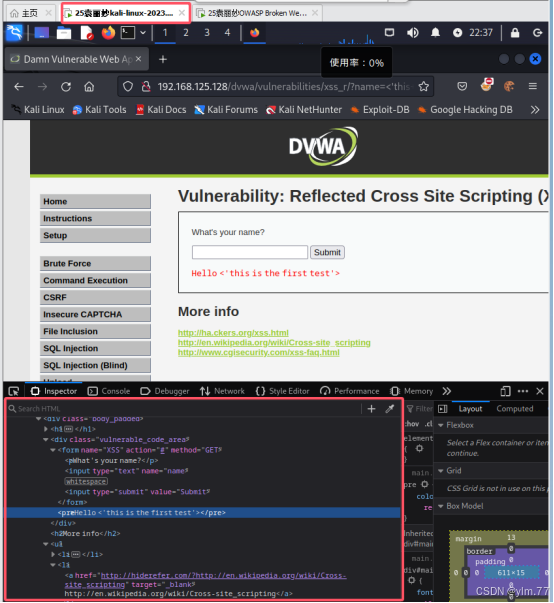The height and width of the screenshot is (603, 554).
Task: Collapse the vulnerable_code_area div node
Action: [x=46, y=440]
